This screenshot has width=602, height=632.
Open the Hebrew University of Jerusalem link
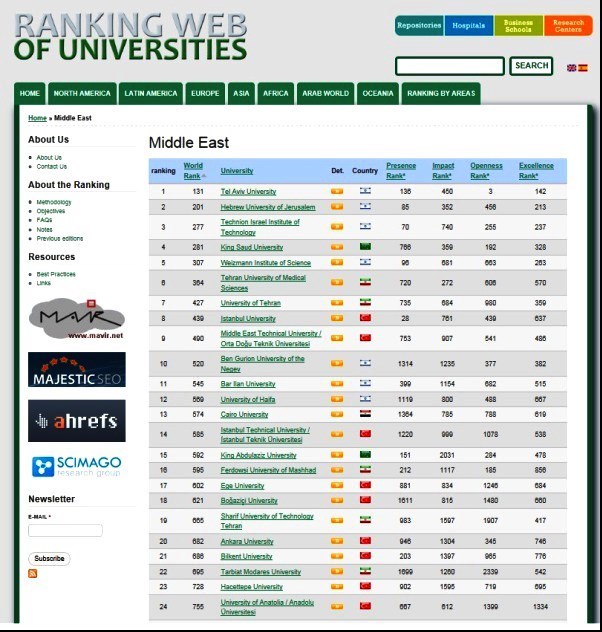coord(267,207)
